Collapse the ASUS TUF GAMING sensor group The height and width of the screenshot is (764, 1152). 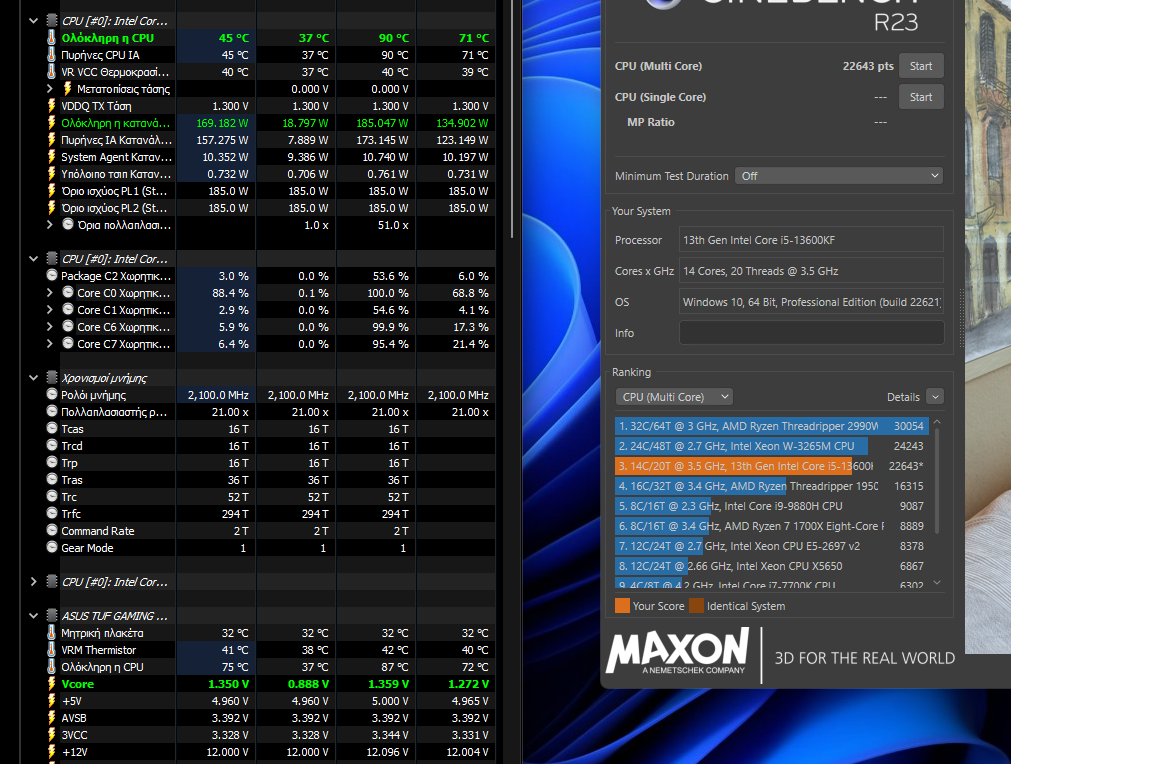pyautogui.click(x=33, y=616)
